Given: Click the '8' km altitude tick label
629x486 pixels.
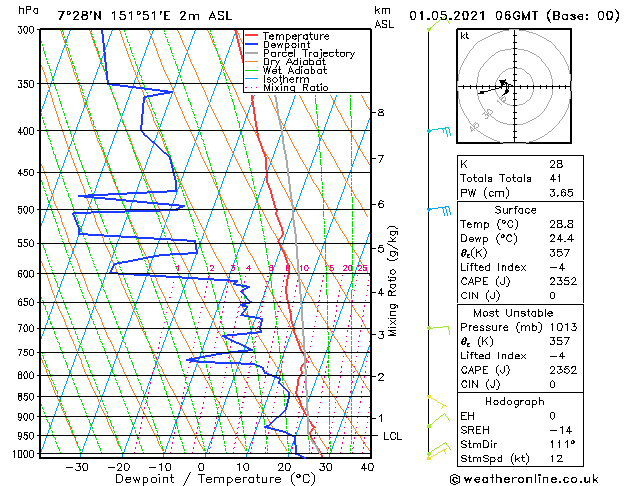Looking at the screenshot, I should coord(381,113).
